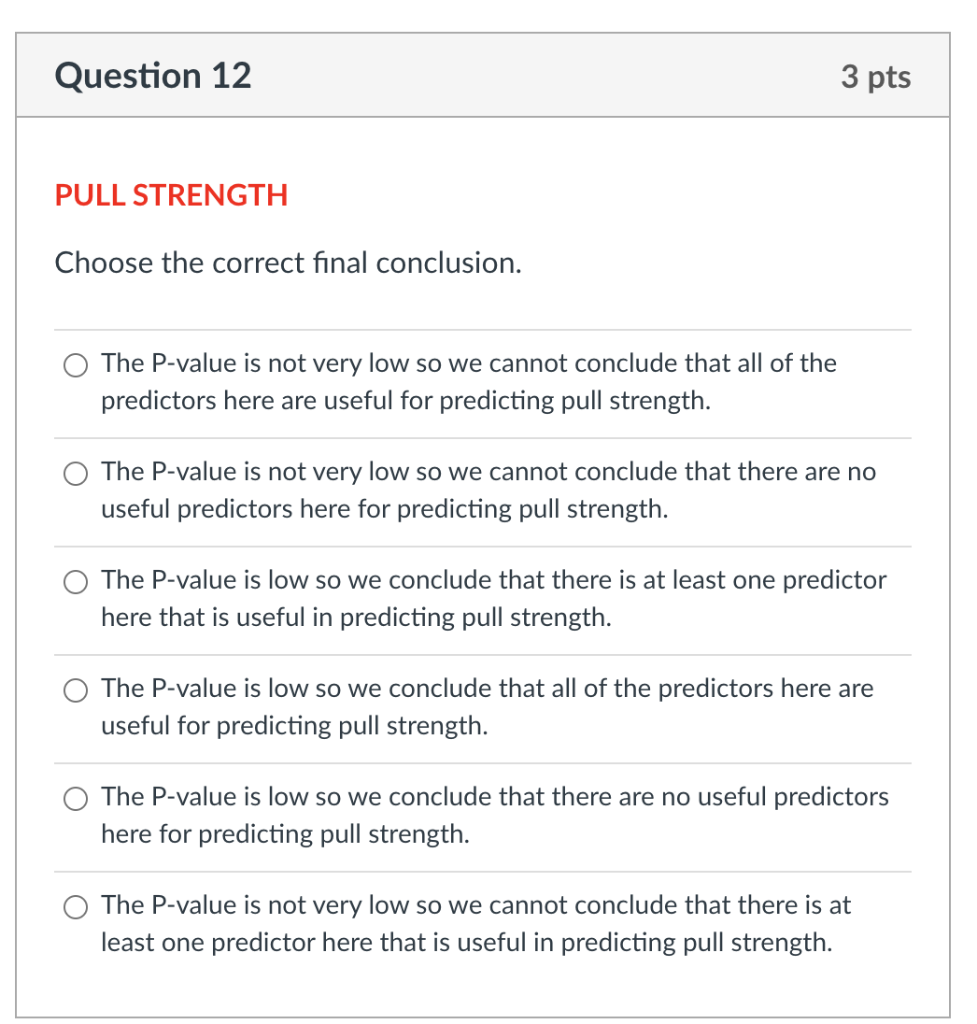977x1024 pixels.
Task: Select the option stating we cannot conclude no useful predictors
Action: pos(75,473)
